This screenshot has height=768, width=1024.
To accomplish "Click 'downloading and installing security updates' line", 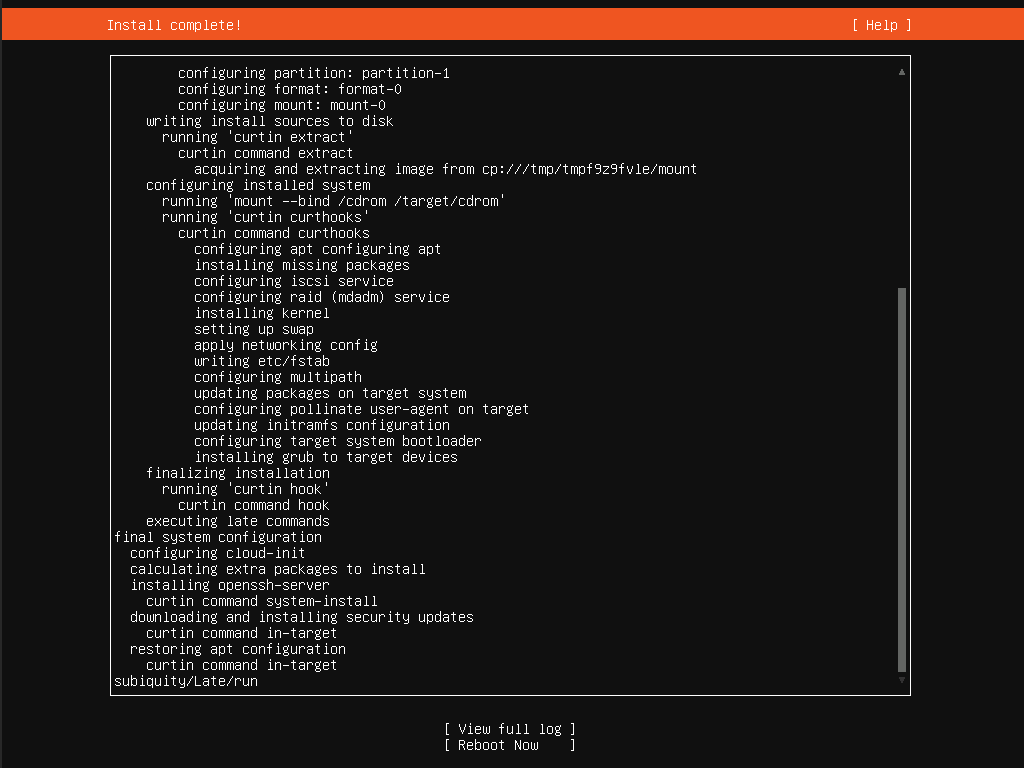I will [302, 617].
